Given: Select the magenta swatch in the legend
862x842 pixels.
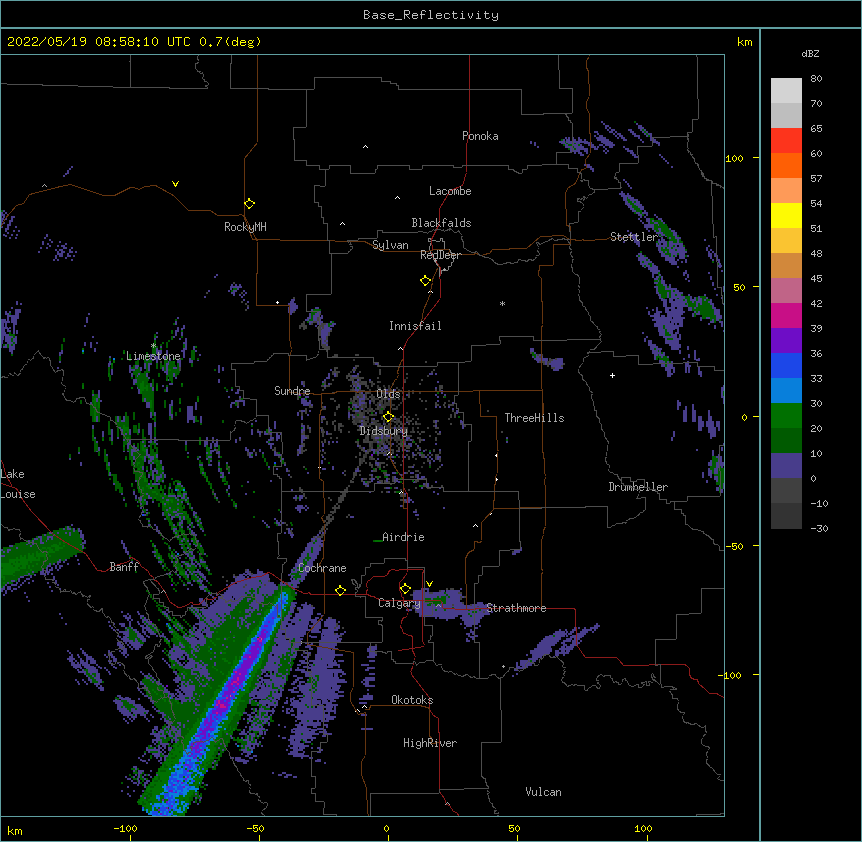Looking at the screenshot, I should [x=786, y=315].
